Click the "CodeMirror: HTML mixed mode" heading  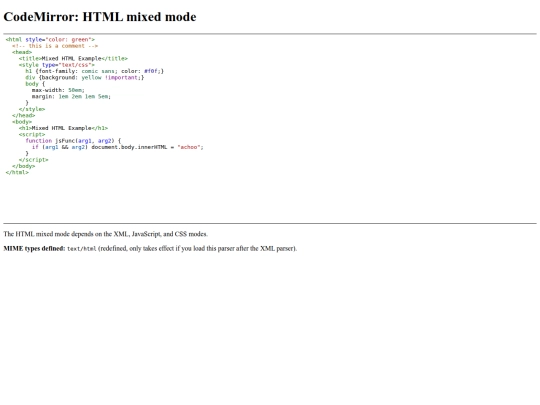click(x=100, y=17)
